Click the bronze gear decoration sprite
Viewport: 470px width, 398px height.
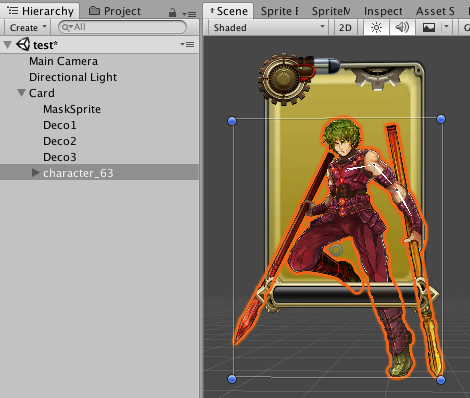283,79
